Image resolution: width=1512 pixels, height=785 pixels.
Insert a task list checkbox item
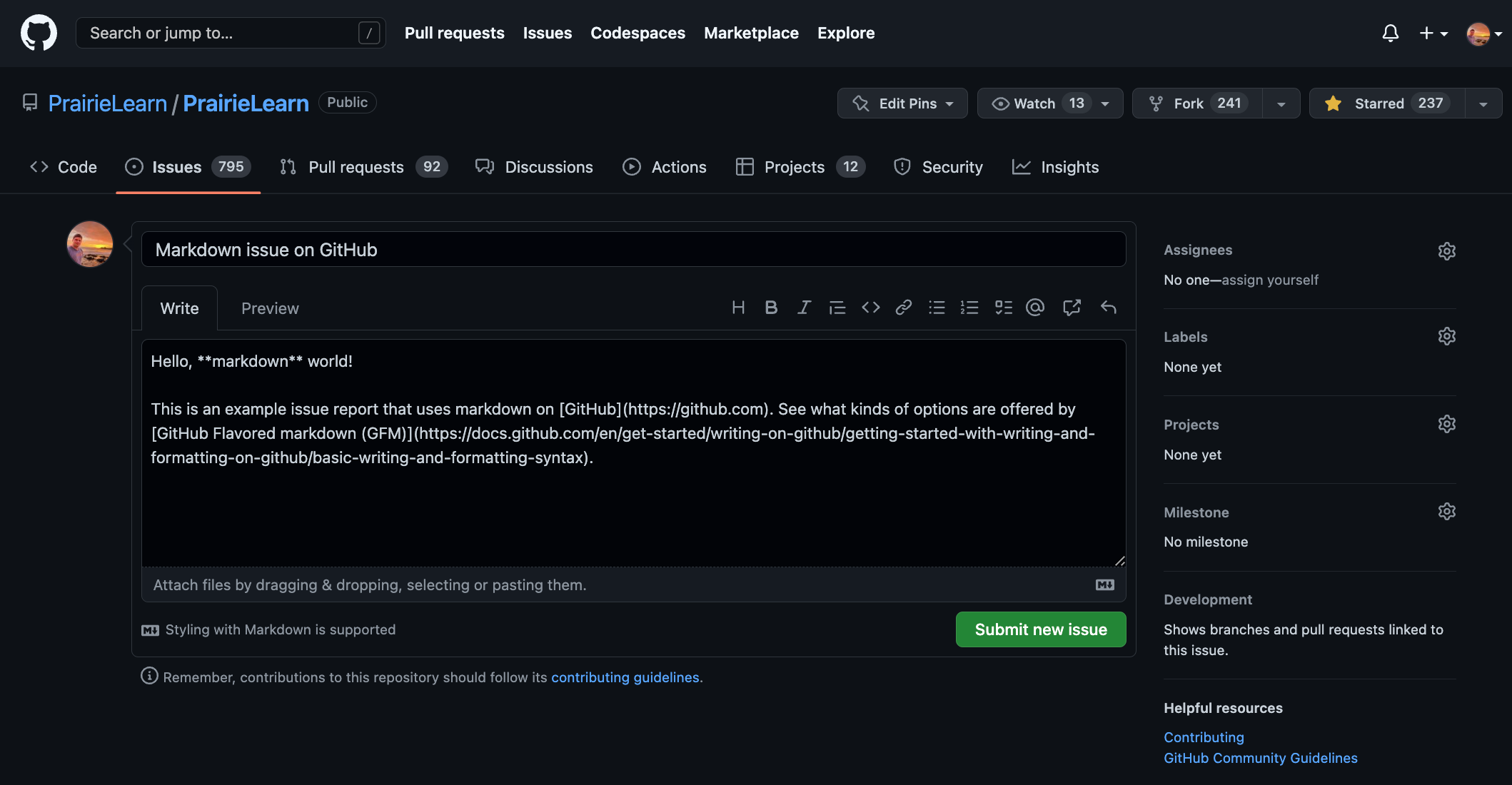(x=1003, y=308)
